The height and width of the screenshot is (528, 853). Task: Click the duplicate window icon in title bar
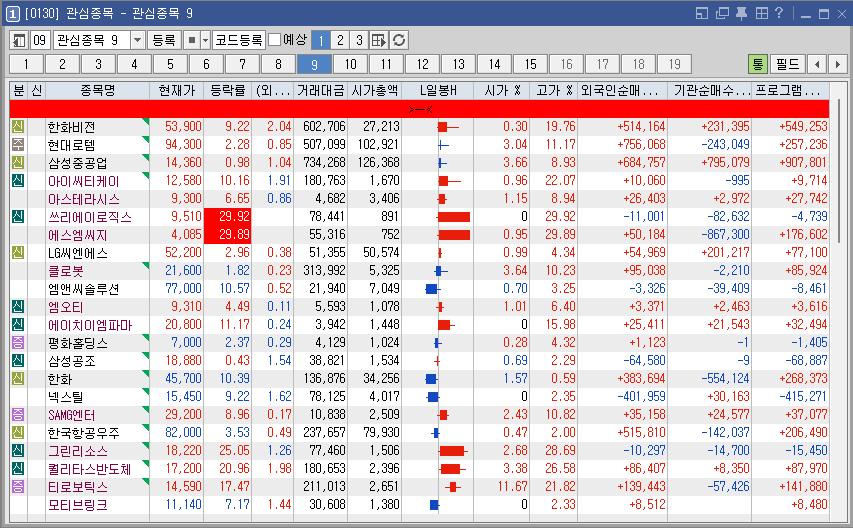[722, 13]
